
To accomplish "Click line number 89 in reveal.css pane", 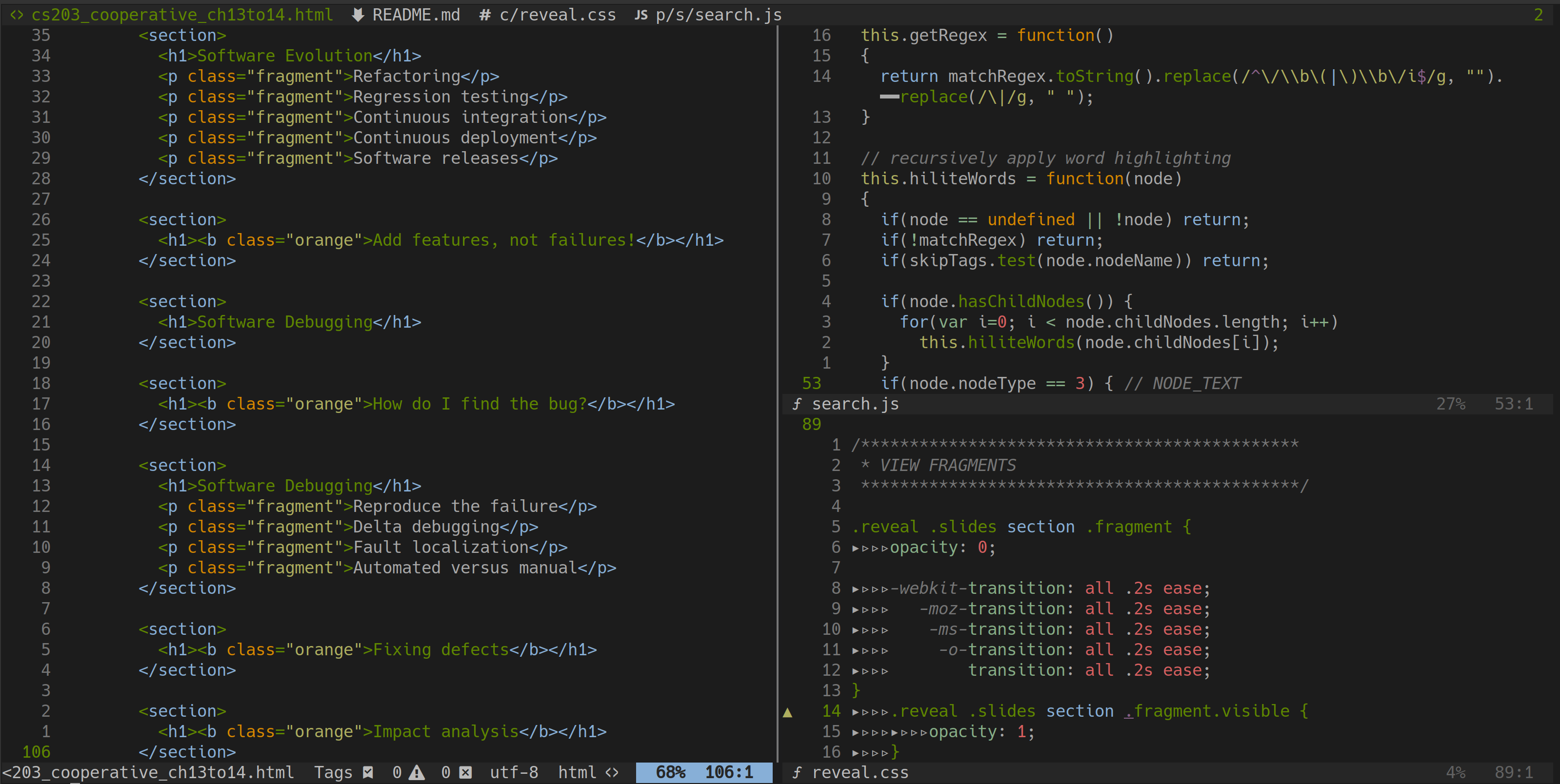I will point(812,424).
